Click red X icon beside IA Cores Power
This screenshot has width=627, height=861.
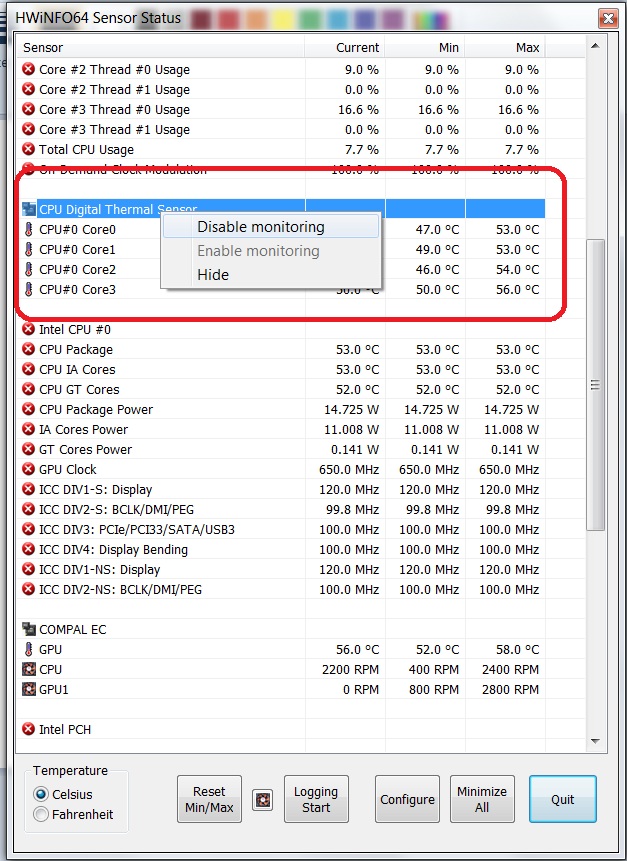coord(29,429)
